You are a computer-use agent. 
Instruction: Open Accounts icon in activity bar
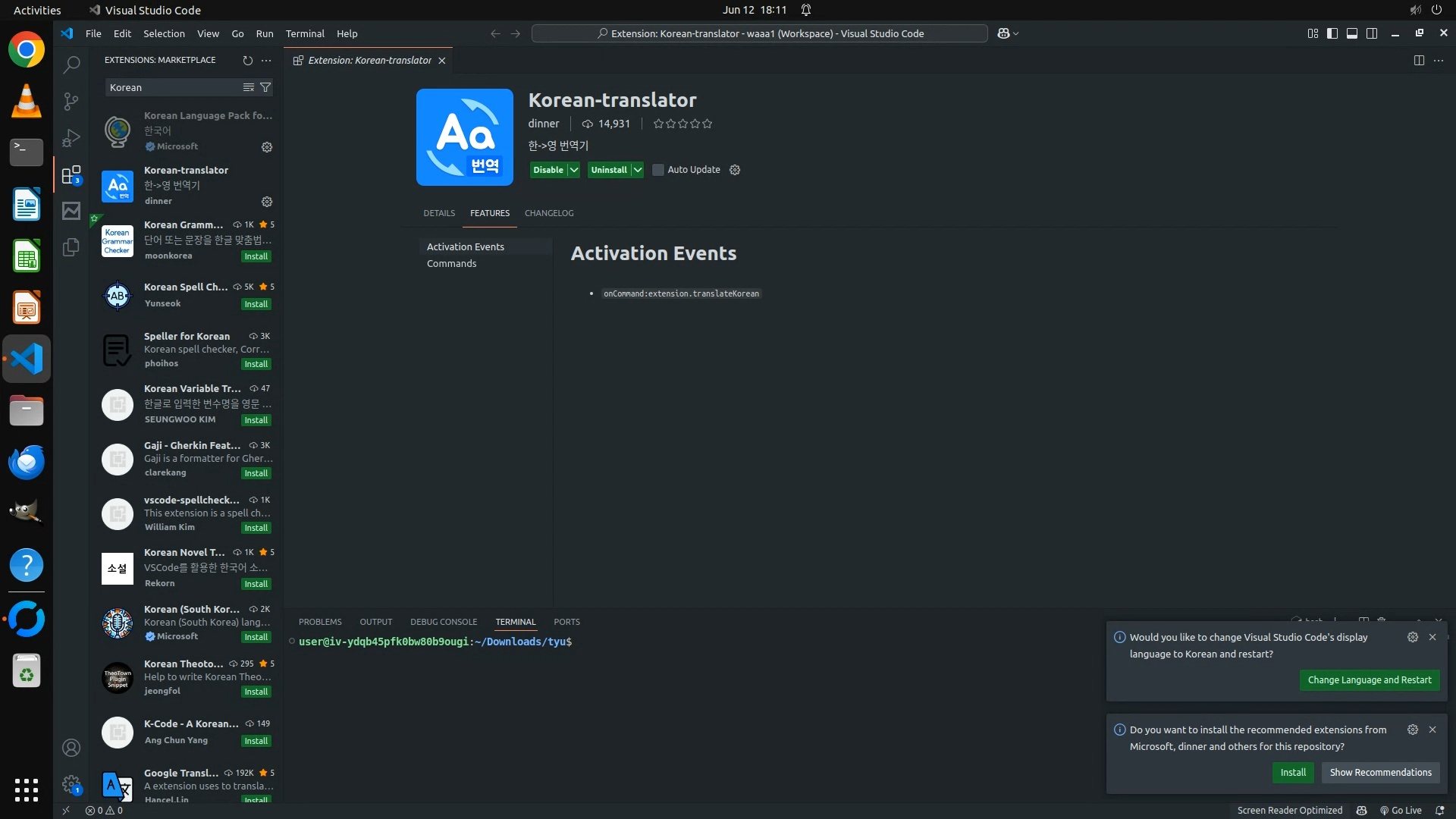71,748
